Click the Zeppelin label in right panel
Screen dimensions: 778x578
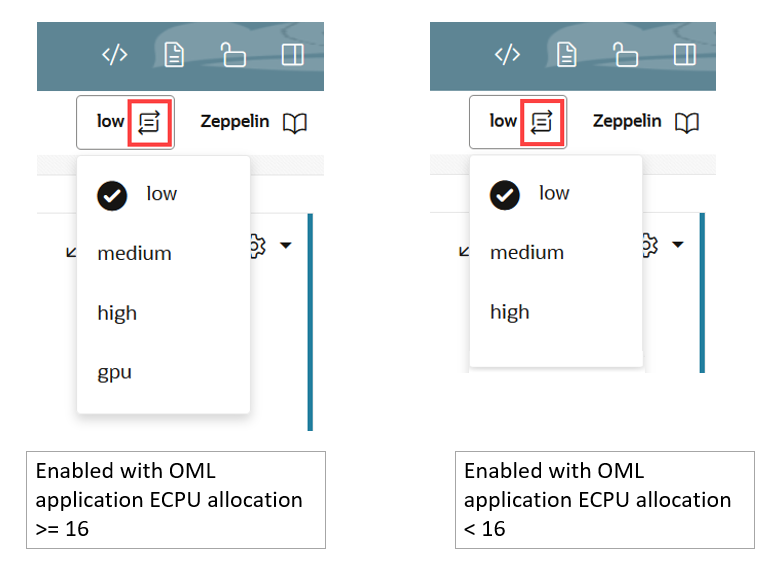click(627, 122)
